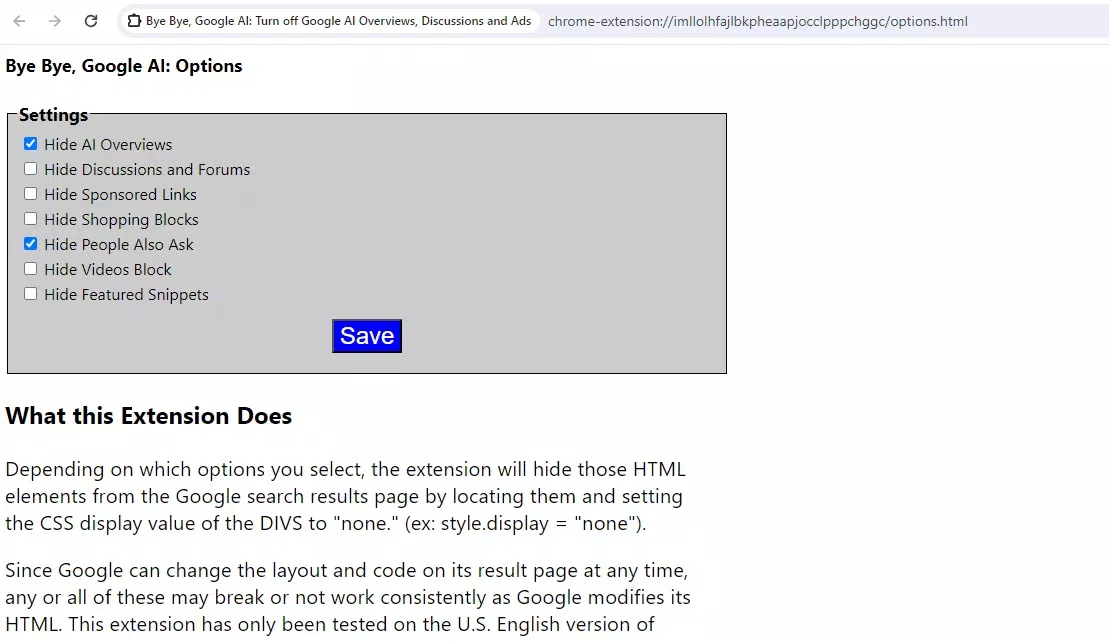Check the Hide Shopping Blocks option

pos(30,218)
